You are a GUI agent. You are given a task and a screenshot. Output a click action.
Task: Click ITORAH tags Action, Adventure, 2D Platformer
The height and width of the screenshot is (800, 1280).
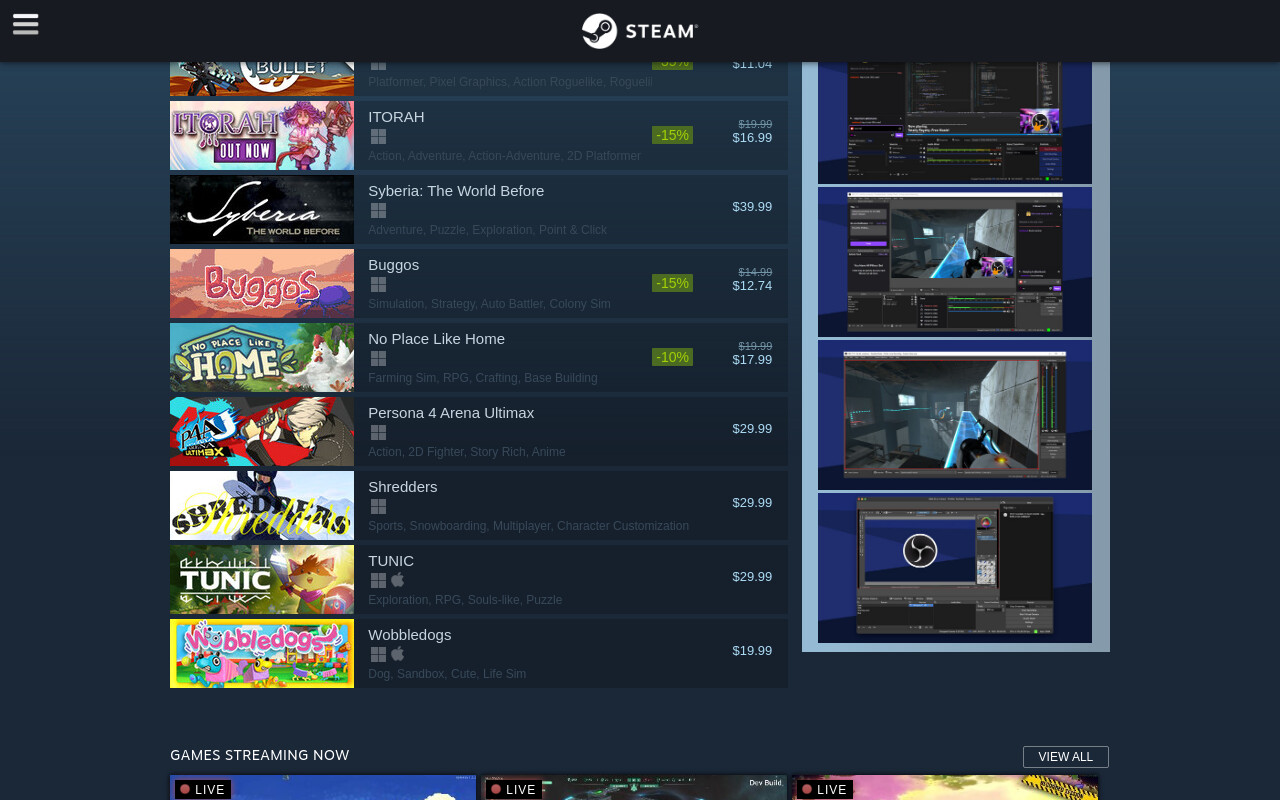tap(504, 156)
